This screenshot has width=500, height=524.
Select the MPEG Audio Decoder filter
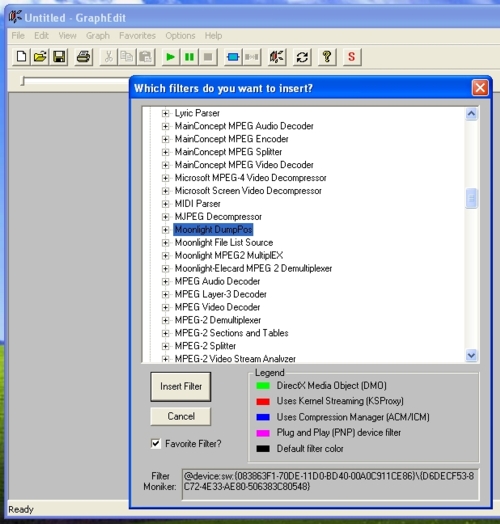click(217, 281)
